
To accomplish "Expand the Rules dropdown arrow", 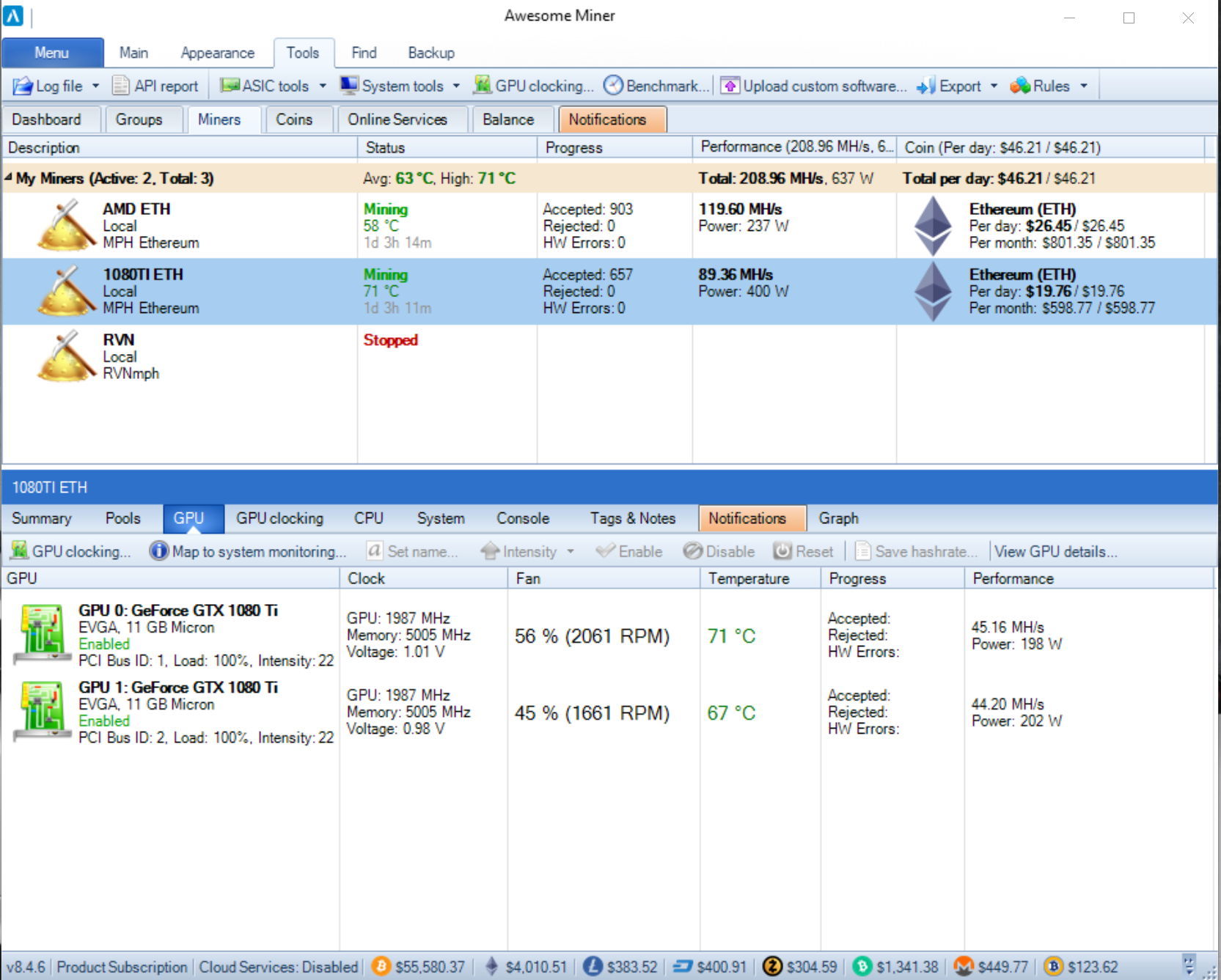I will click(1084, 86).
